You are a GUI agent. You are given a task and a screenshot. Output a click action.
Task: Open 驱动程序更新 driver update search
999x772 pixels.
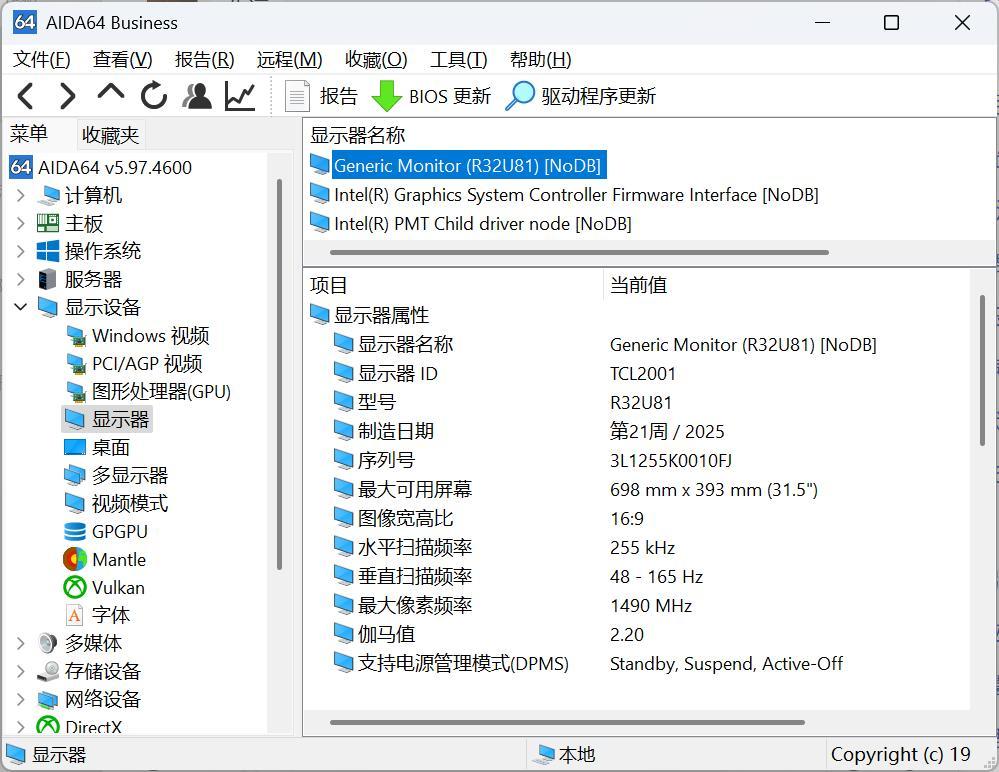580,96
